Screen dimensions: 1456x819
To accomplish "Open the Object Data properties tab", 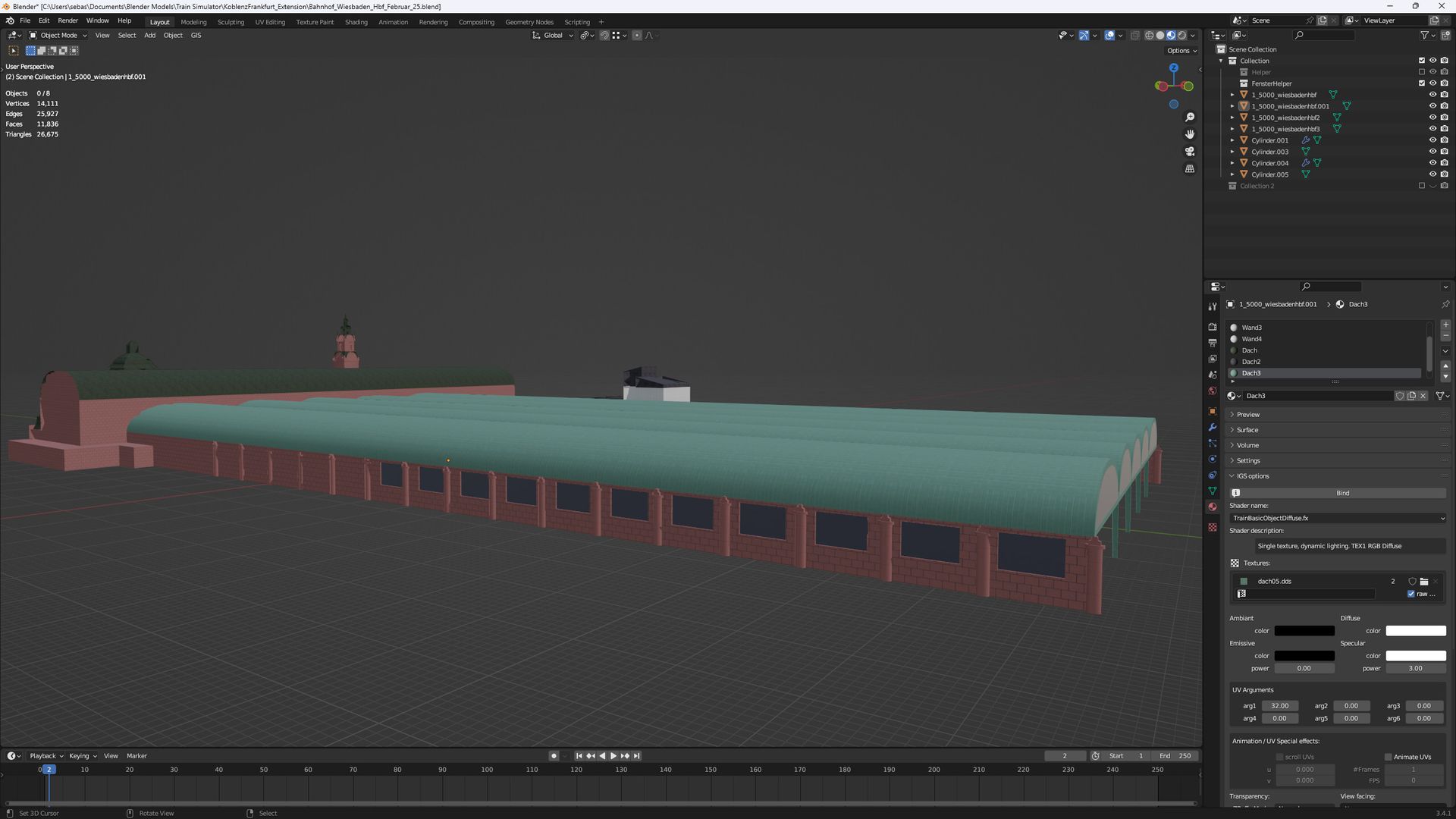I will tap(1213, 491).
